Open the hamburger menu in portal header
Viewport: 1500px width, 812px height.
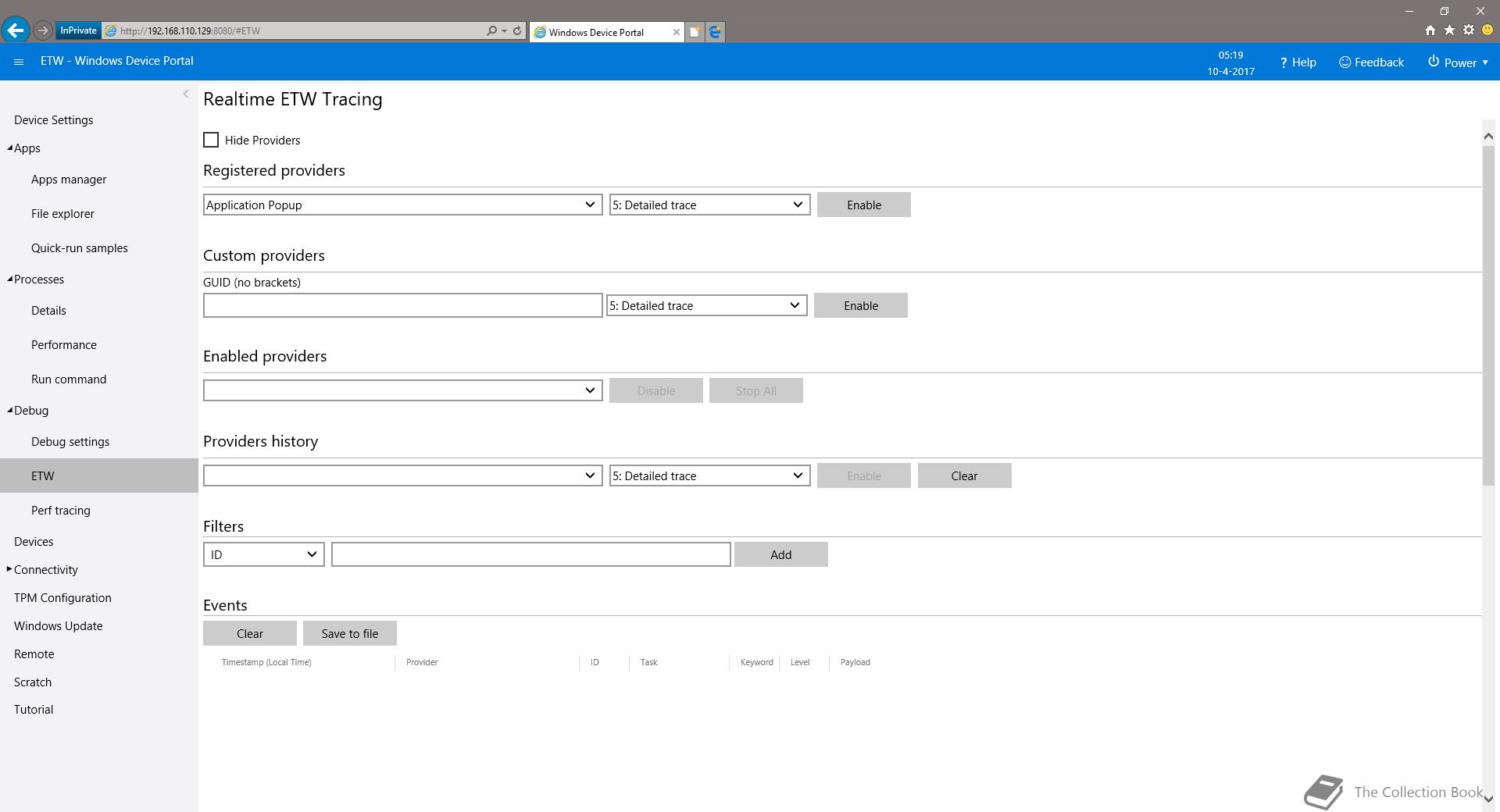(x=19, y=62)
